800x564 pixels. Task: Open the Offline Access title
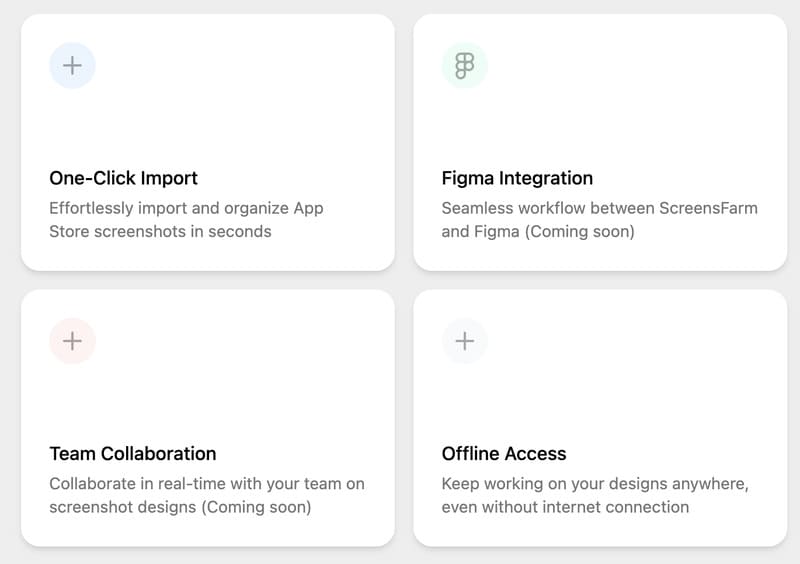coord(504,453)
